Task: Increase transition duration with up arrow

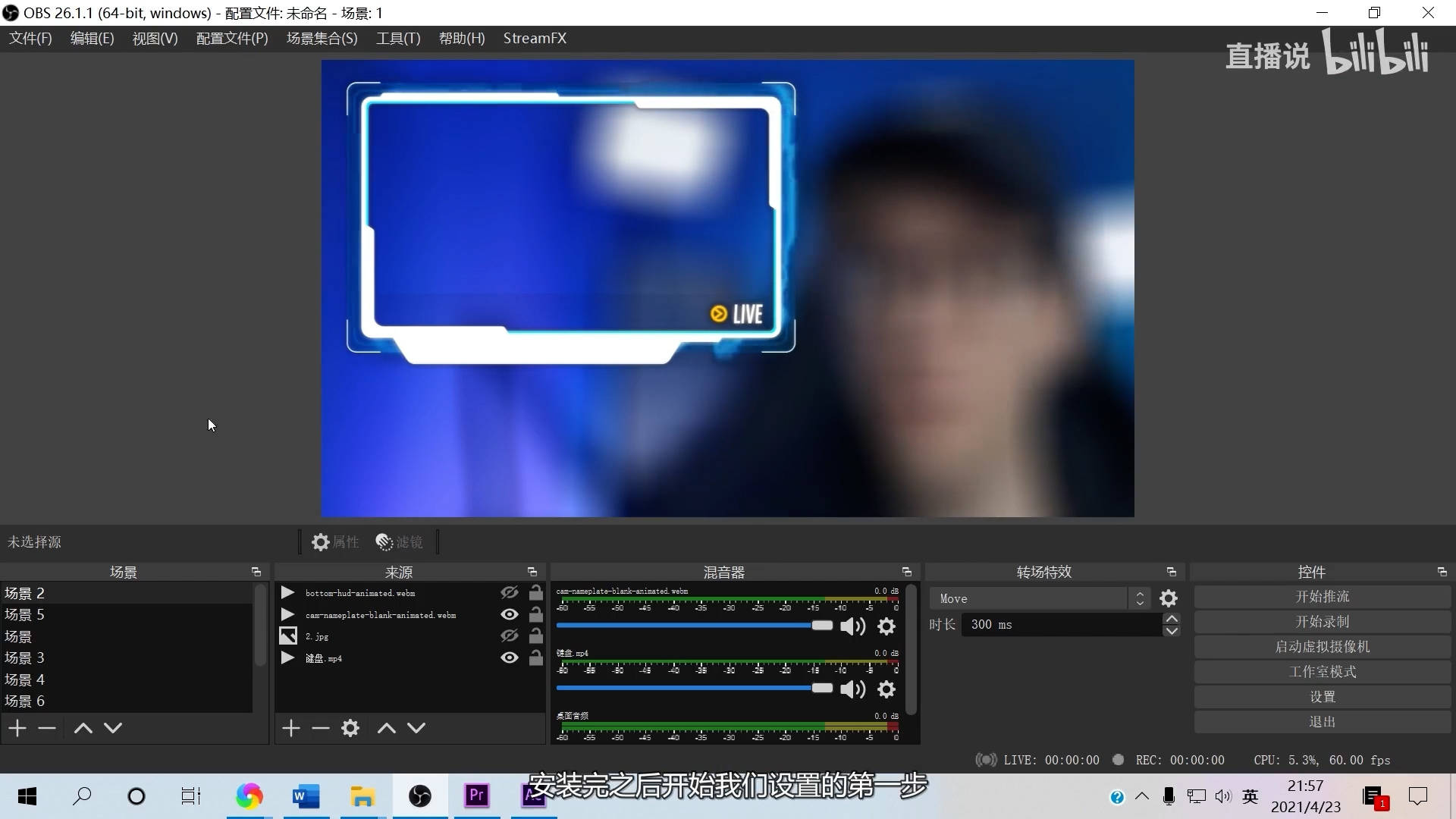Action: (x=1172, y=619)
